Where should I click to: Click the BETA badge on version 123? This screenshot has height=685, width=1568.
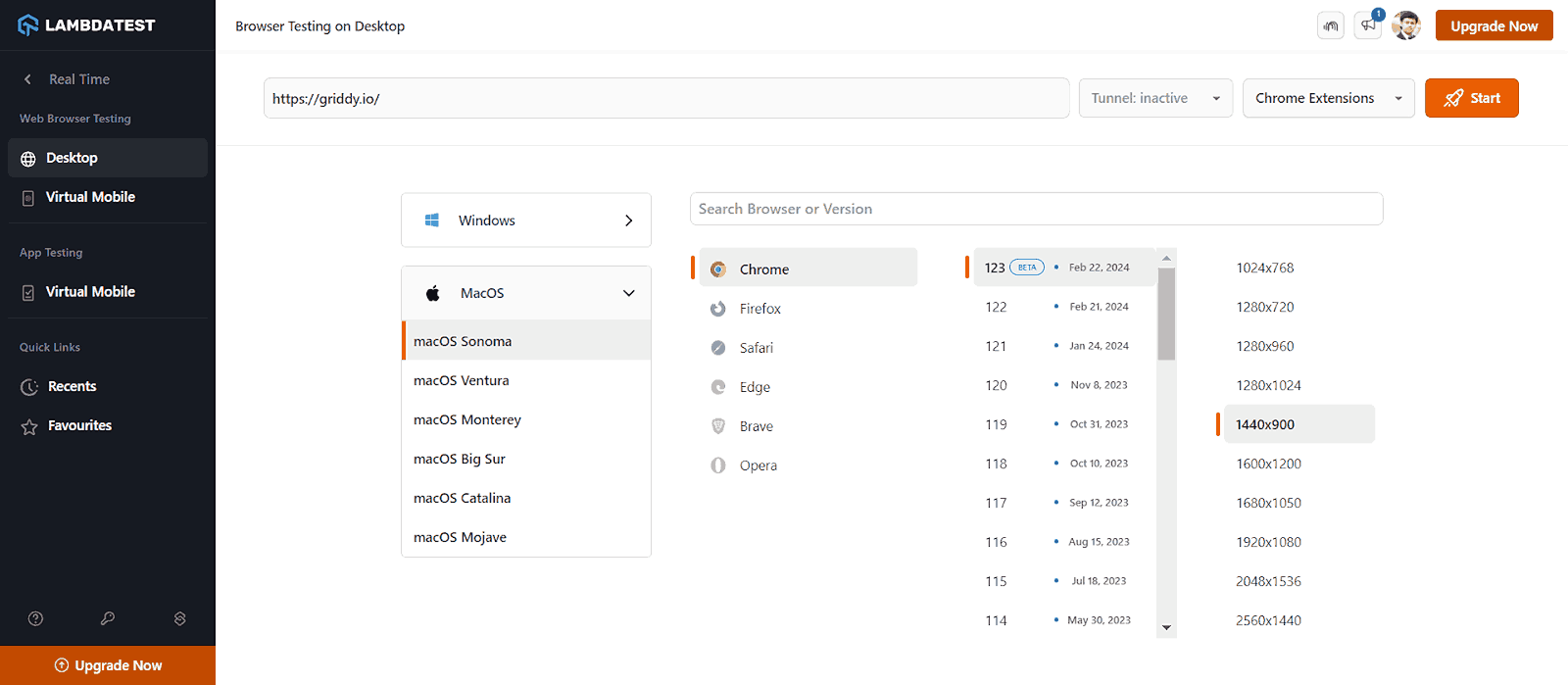1027,268
